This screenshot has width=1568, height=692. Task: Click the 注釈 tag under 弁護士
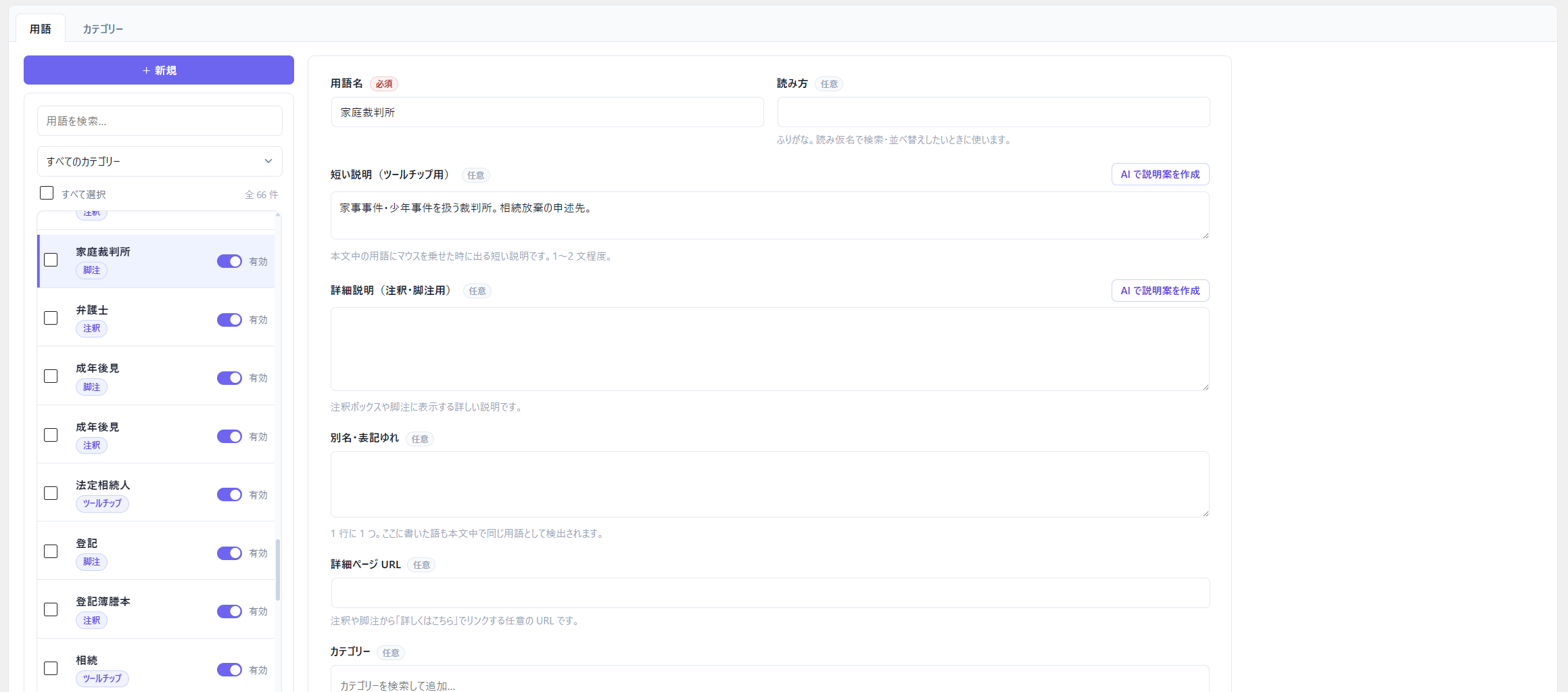coord(91,328)
